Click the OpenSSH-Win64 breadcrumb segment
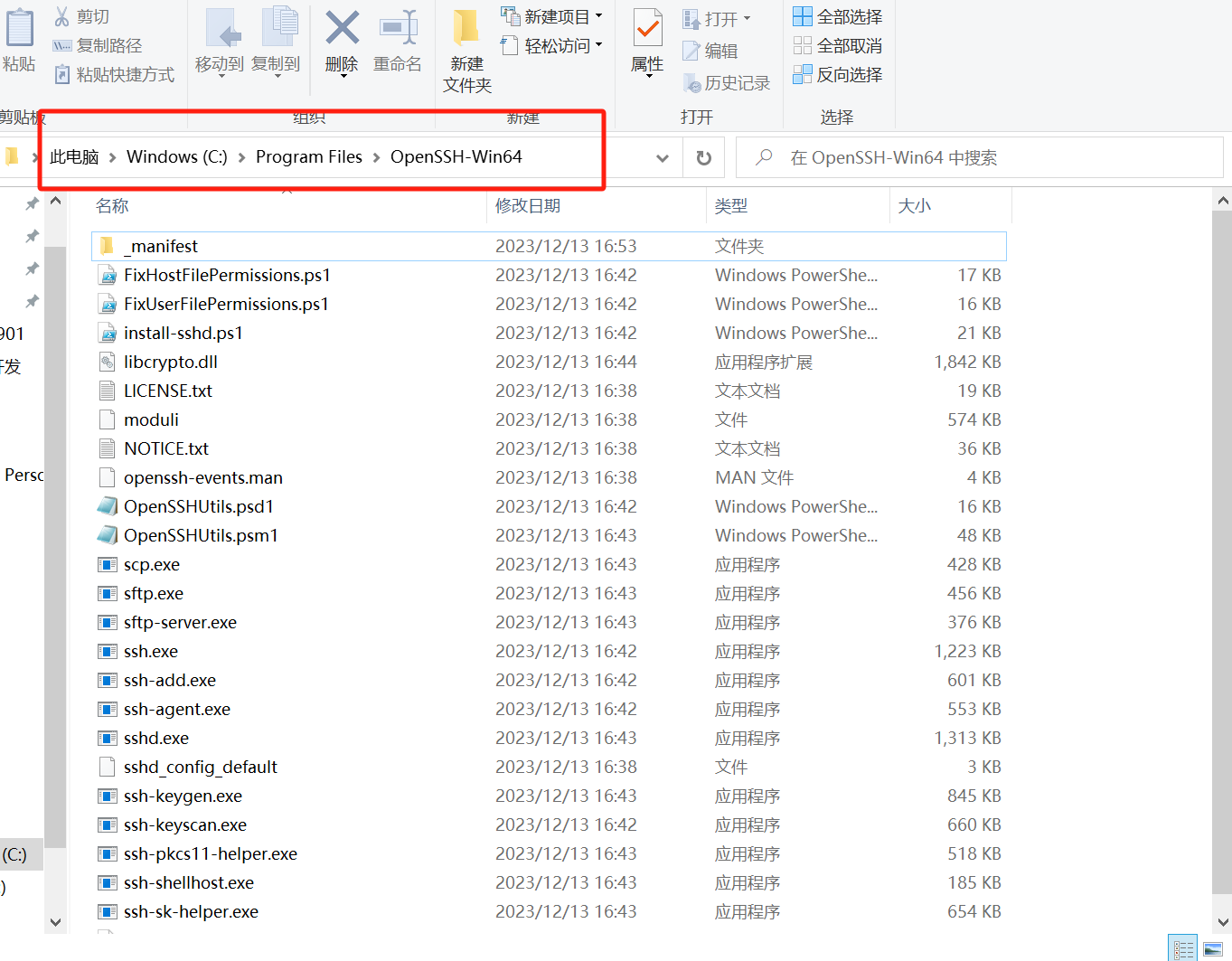 456,157
